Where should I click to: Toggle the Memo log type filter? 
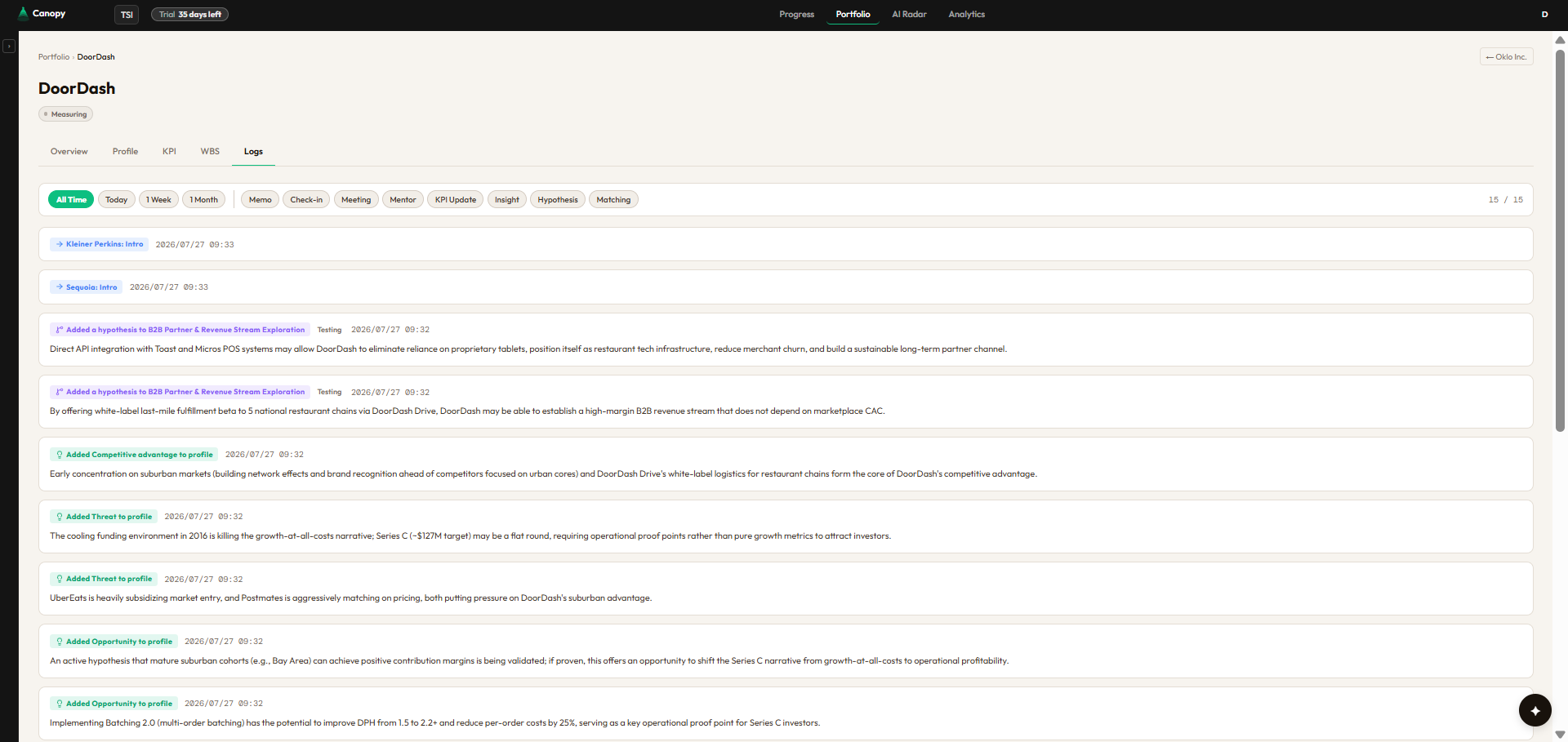(260, 199)
